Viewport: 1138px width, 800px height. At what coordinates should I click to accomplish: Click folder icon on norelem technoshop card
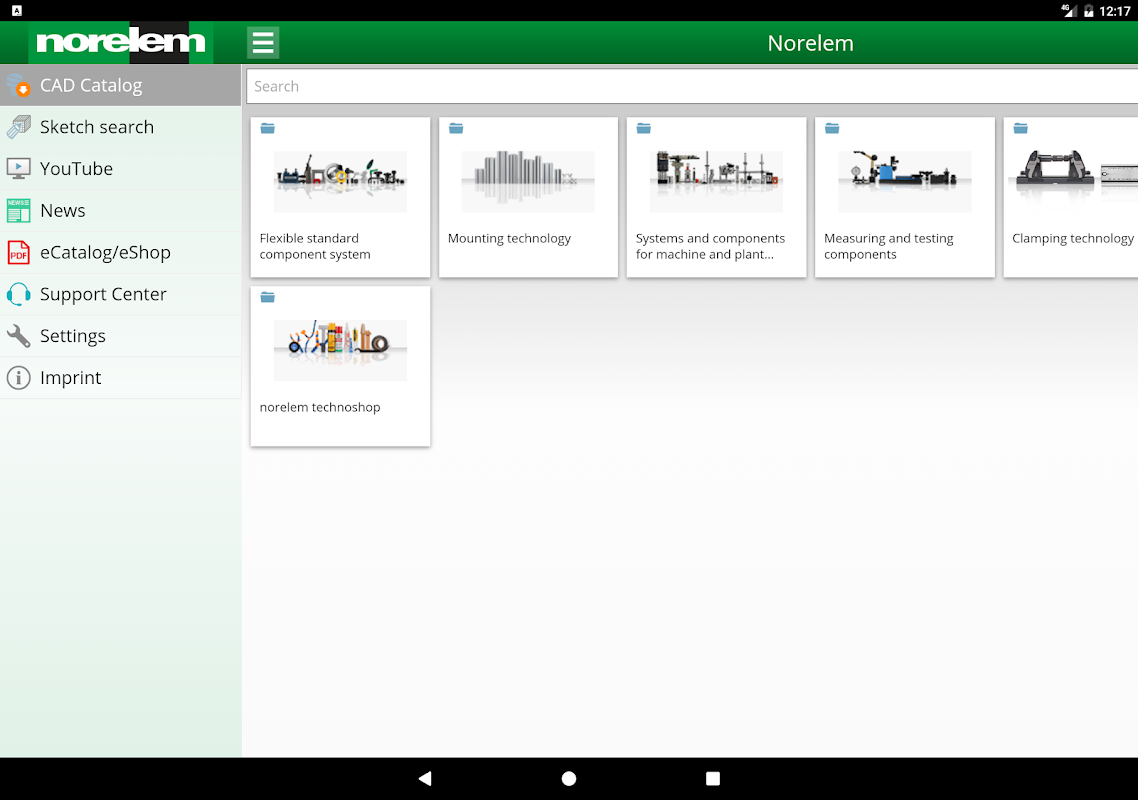point(268,298)
